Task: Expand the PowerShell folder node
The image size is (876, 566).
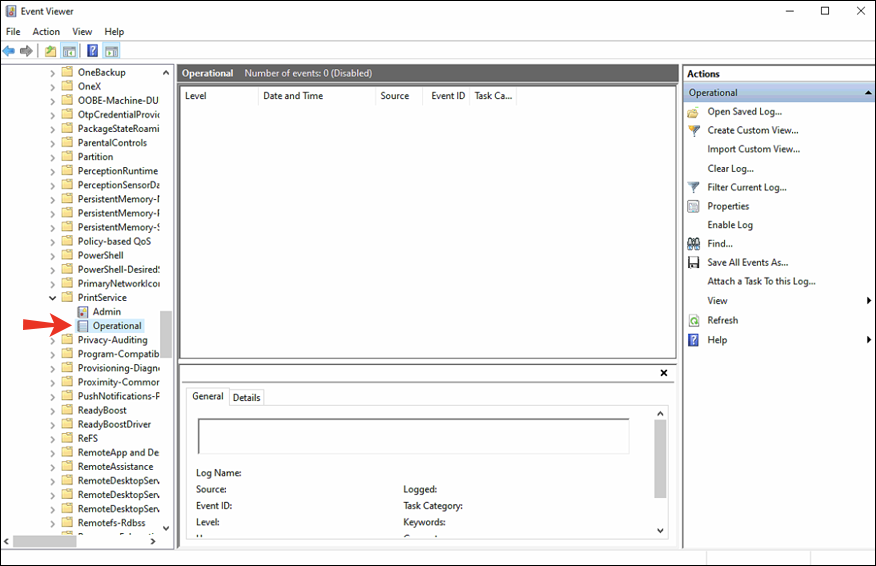Action: click(53, 256)
